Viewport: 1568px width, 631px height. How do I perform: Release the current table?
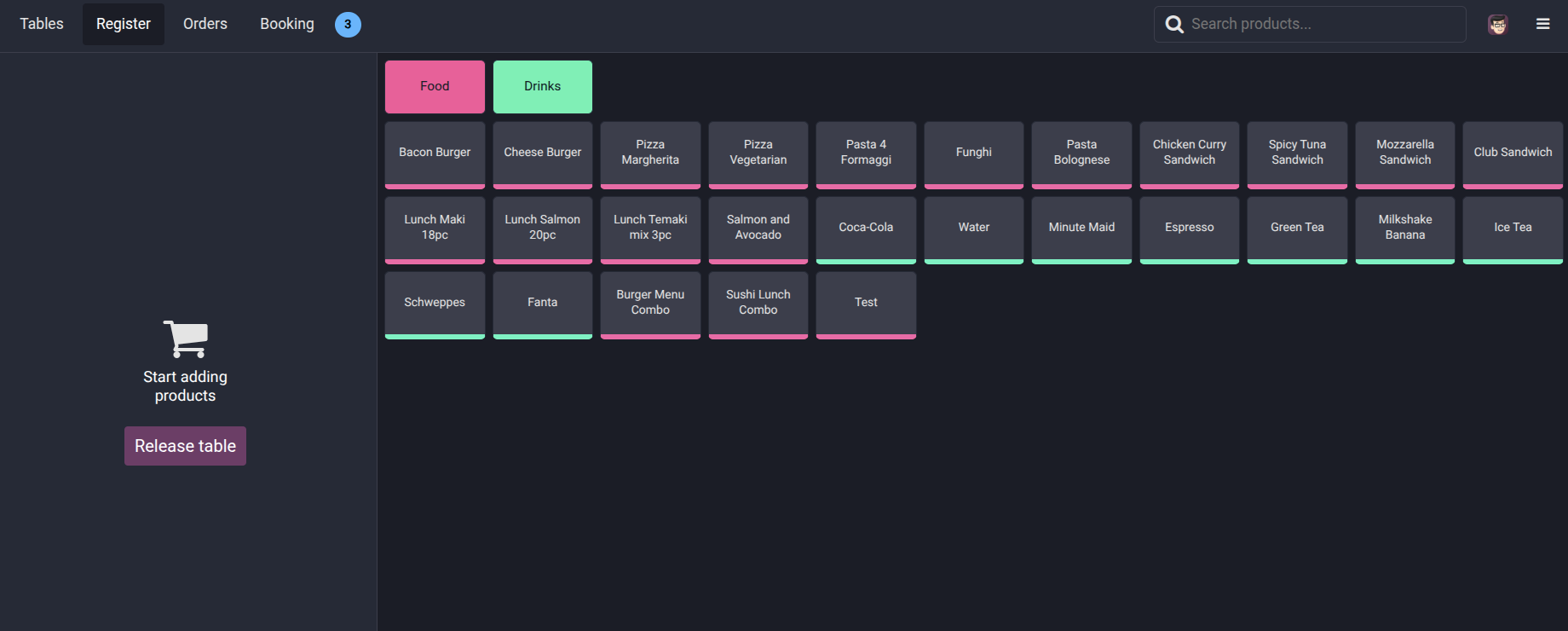[x=185, y=446]
